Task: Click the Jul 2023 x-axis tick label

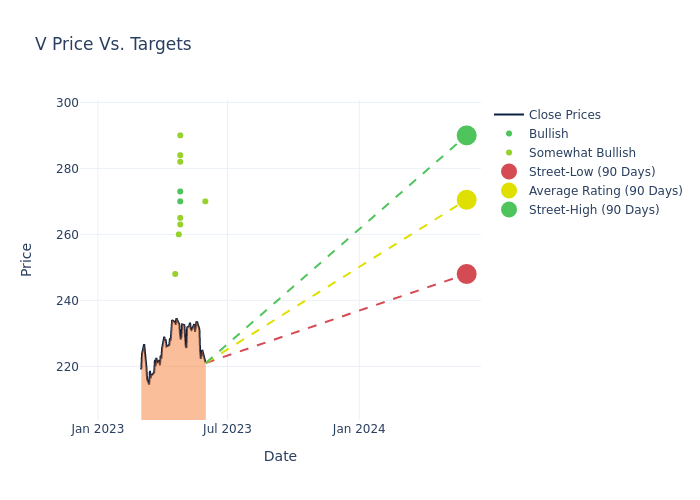Action: point(227,429)
